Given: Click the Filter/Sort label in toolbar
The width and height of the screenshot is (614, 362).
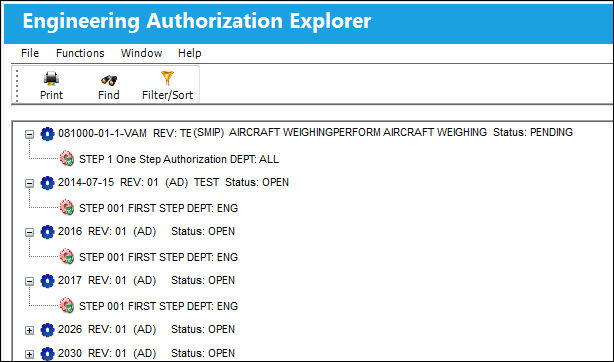Looking at the screenshot, I should pyautogui.click(x=167, y=95).
